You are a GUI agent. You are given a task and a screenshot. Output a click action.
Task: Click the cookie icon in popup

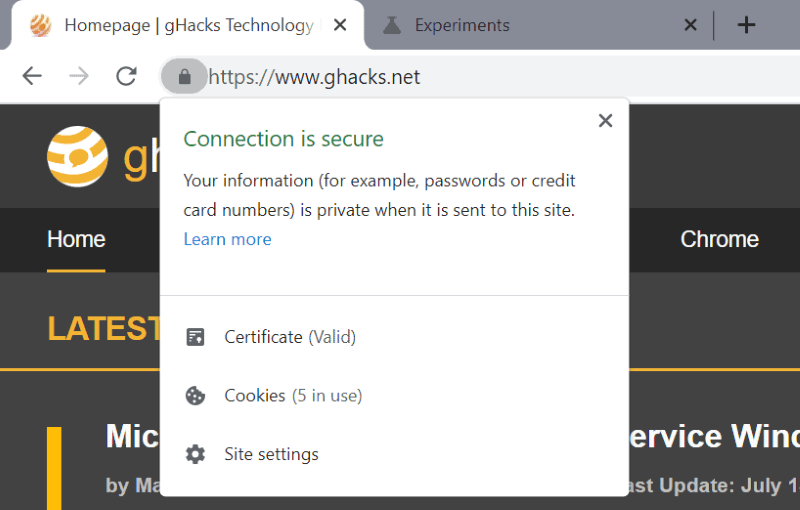click(195, 396)
